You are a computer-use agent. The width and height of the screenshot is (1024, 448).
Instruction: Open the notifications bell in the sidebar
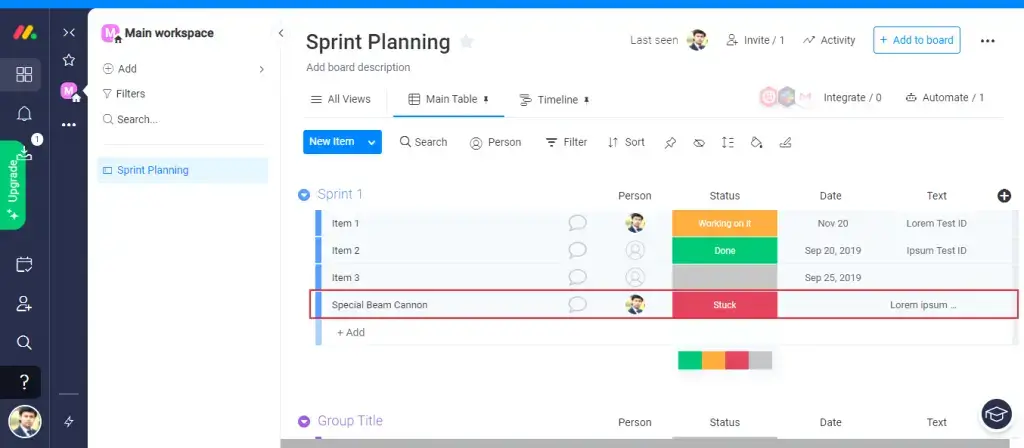click(25, 114)
